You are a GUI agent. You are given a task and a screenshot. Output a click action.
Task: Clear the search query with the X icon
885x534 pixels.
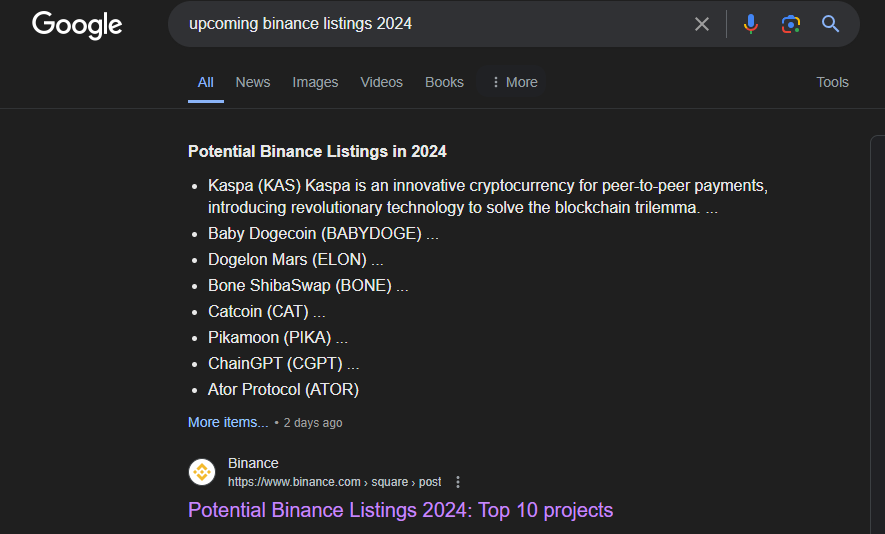pyautogui.click(x=702, y=24)
